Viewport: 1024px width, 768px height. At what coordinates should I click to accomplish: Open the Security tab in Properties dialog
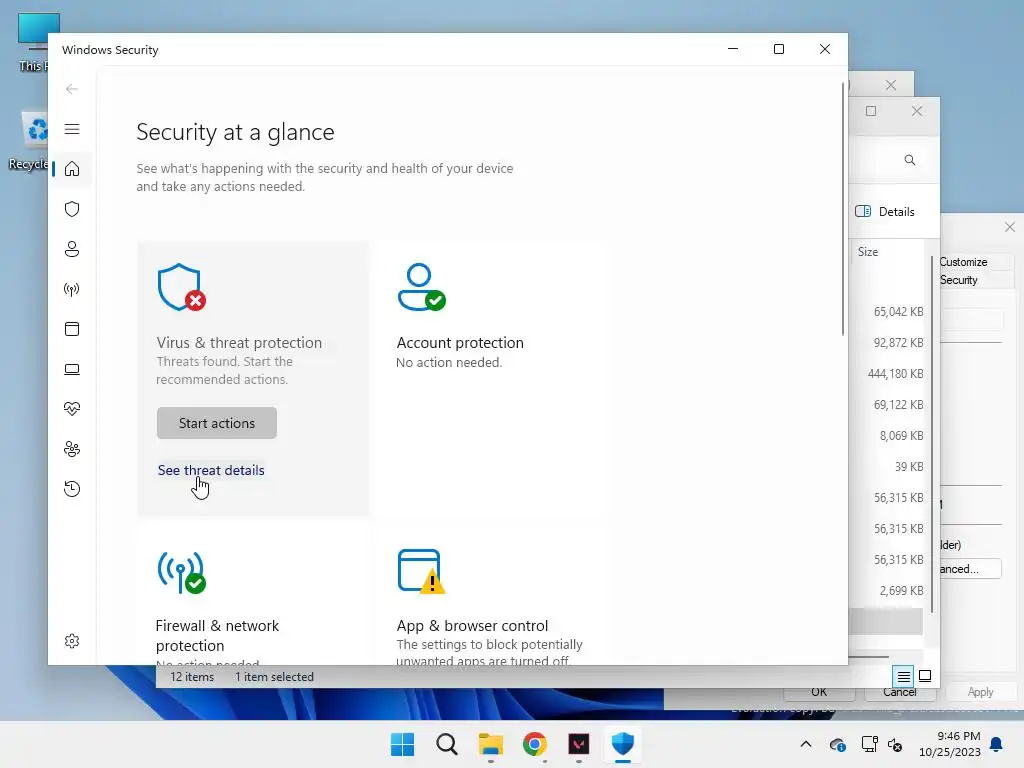coord(959,280)
